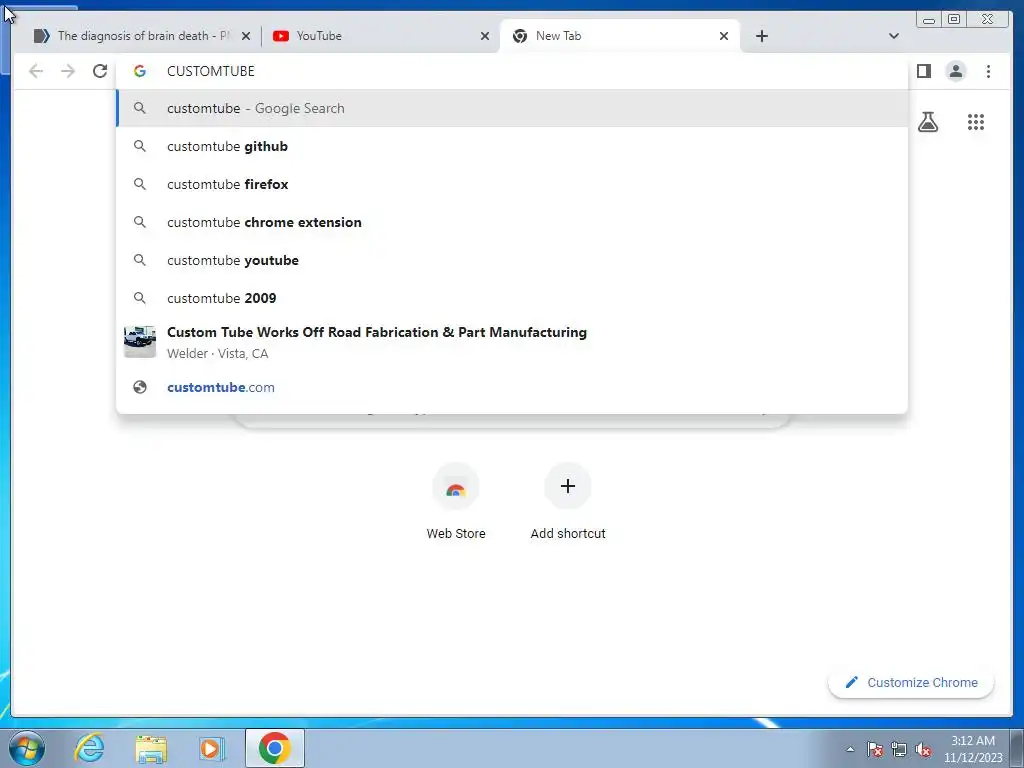
Task: Launch Internet Explorer from taskbar
Action: (89, 748)
